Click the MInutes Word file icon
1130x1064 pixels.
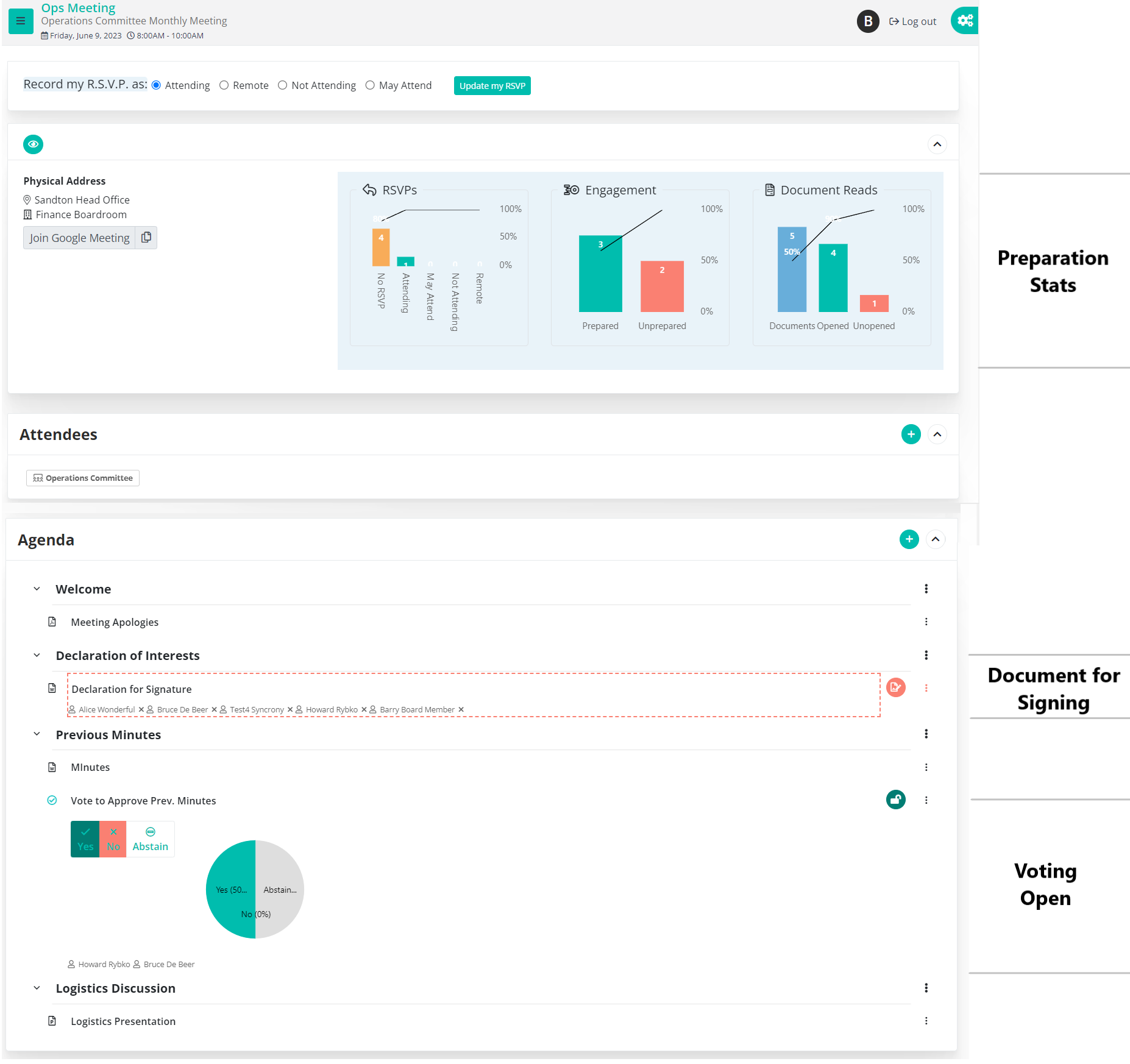click(x=52, y=767)
